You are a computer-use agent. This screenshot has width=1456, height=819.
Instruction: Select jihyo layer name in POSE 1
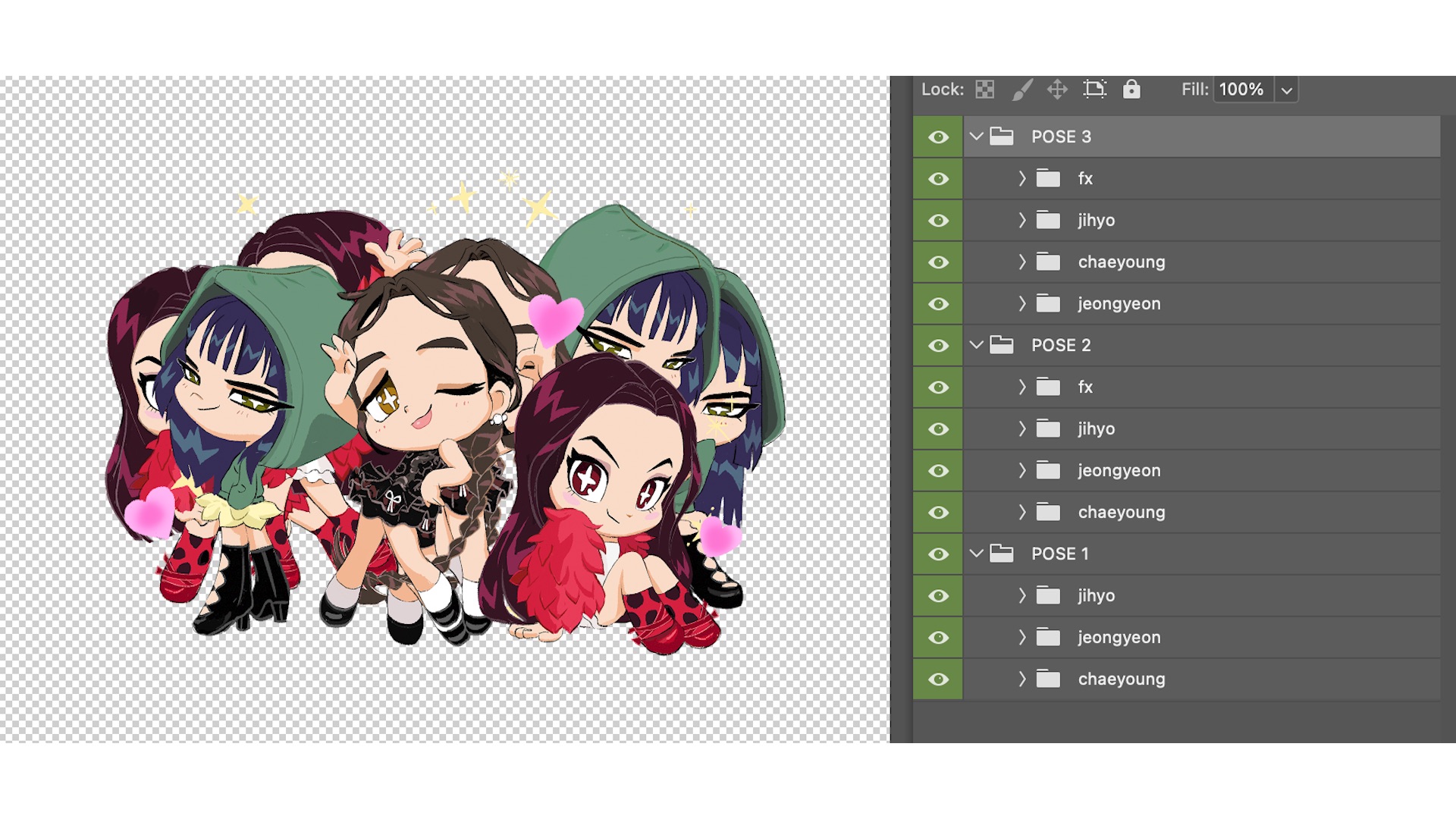[x=1097, y=596]
